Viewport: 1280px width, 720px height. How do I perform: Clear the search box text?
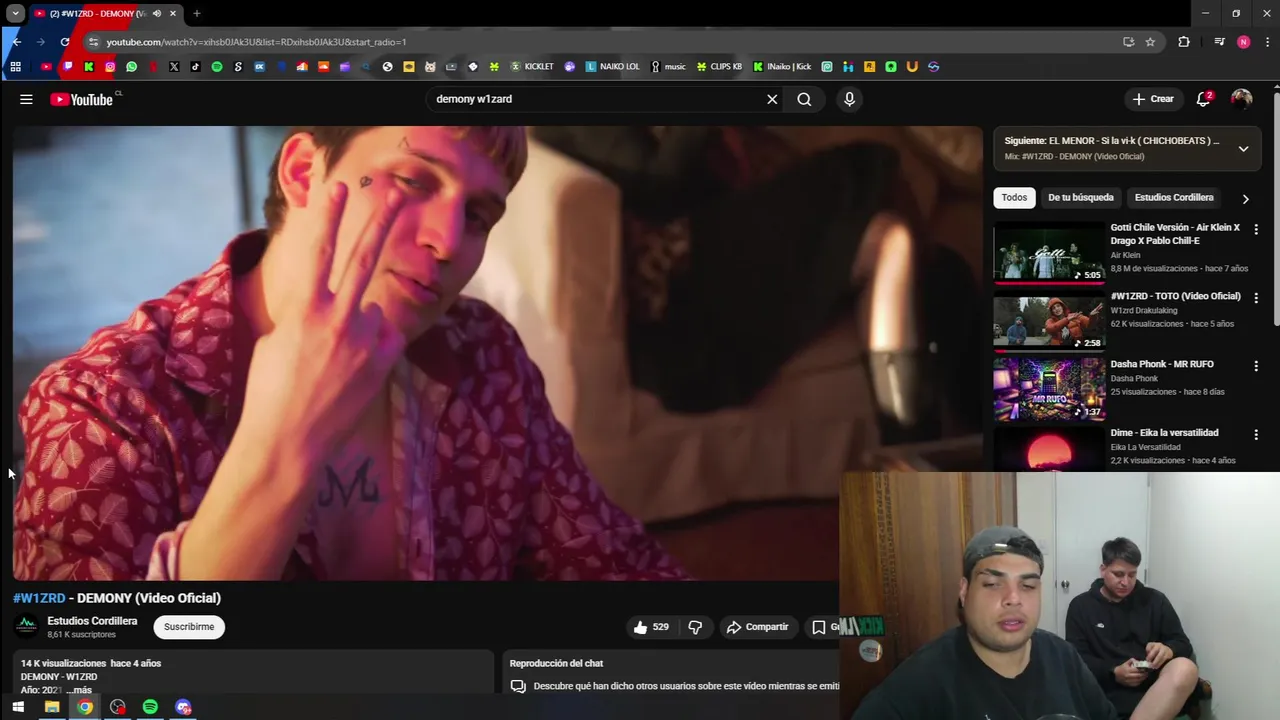click(772, 99)
